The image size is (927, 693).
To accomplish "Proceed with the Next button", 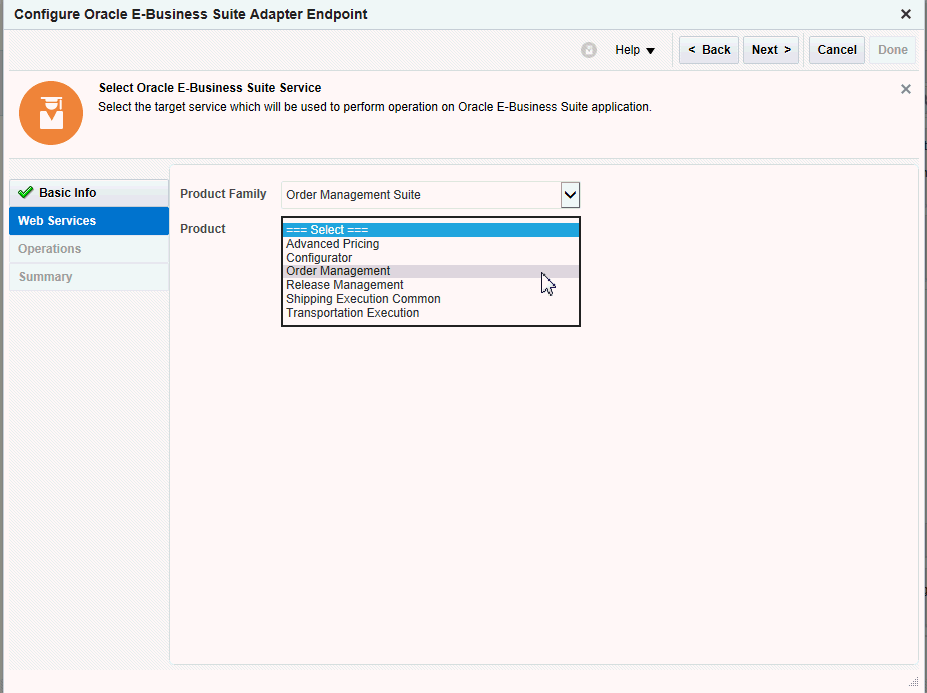I will tap(771, 50).
